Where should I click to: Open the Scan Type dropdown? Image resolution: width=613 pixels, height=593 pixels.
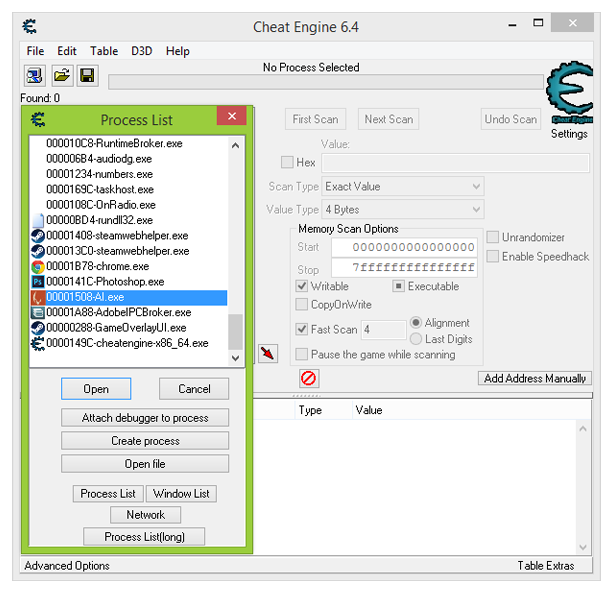click(403, 186)
